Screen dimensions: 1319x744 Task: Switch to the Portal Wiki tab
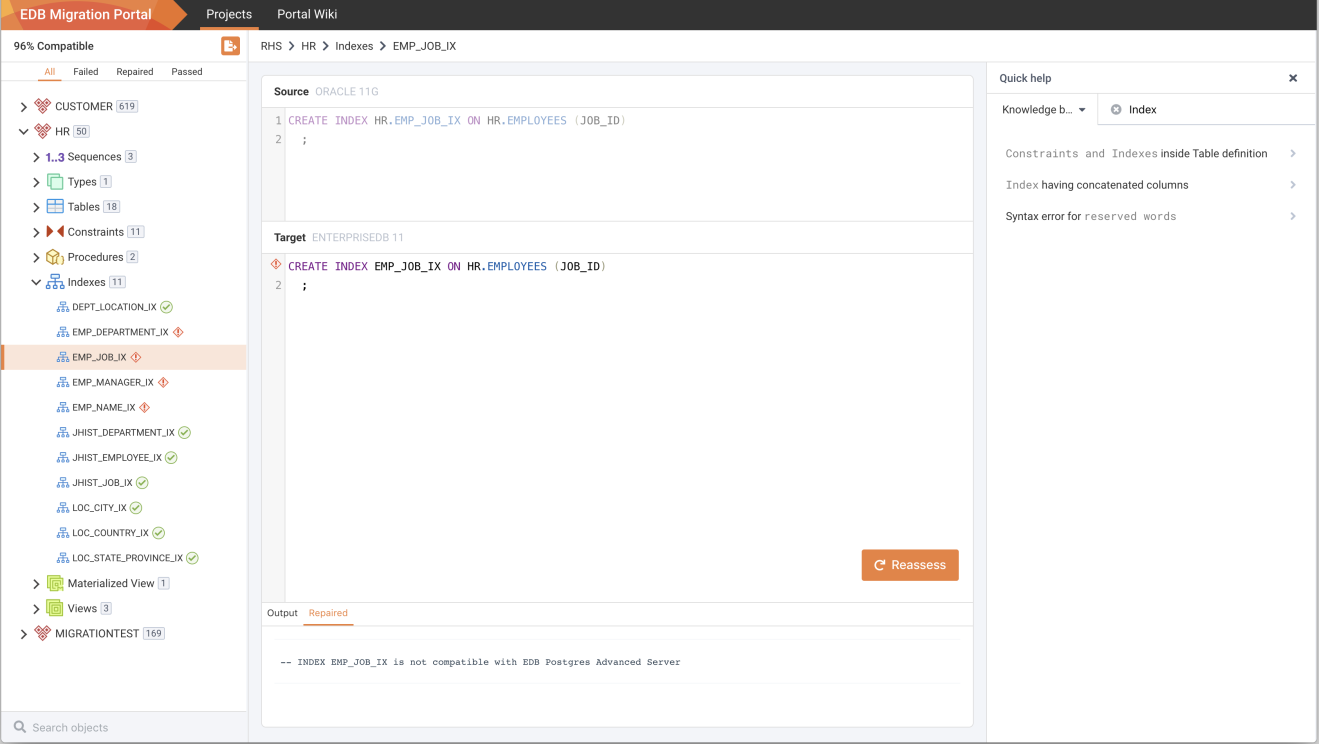click(x=307, y=14)
